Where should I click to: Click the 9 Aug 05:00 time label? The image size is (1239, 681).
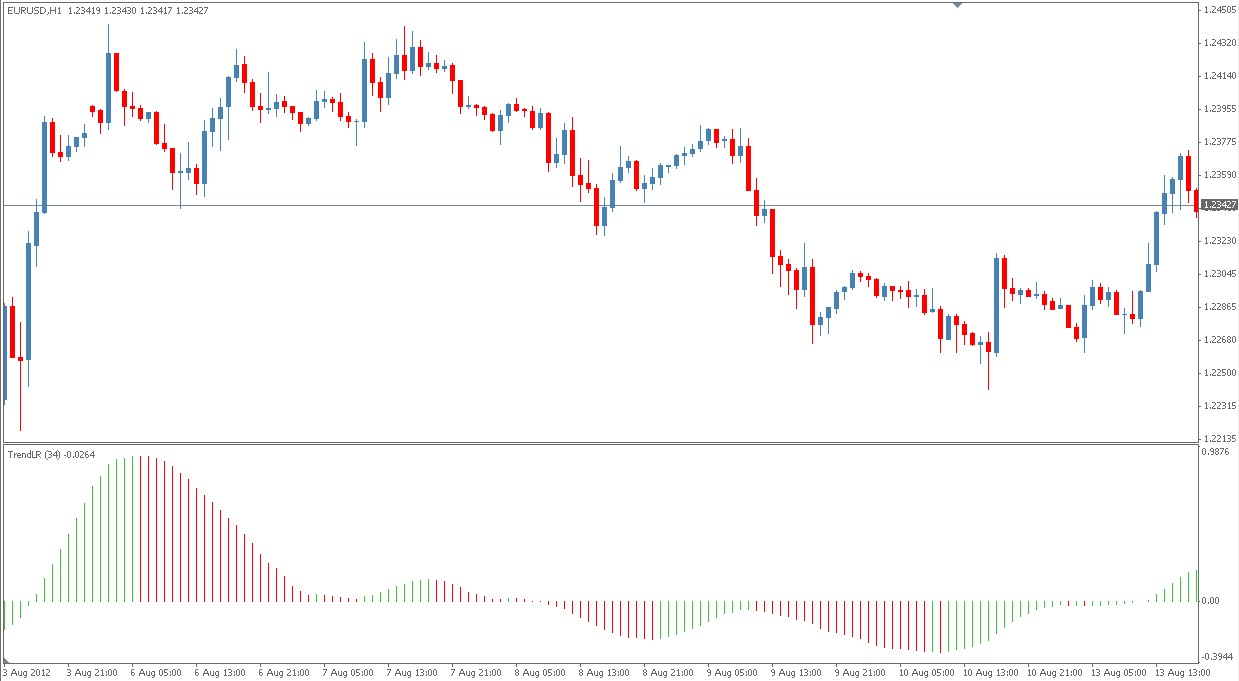point(732,673)
